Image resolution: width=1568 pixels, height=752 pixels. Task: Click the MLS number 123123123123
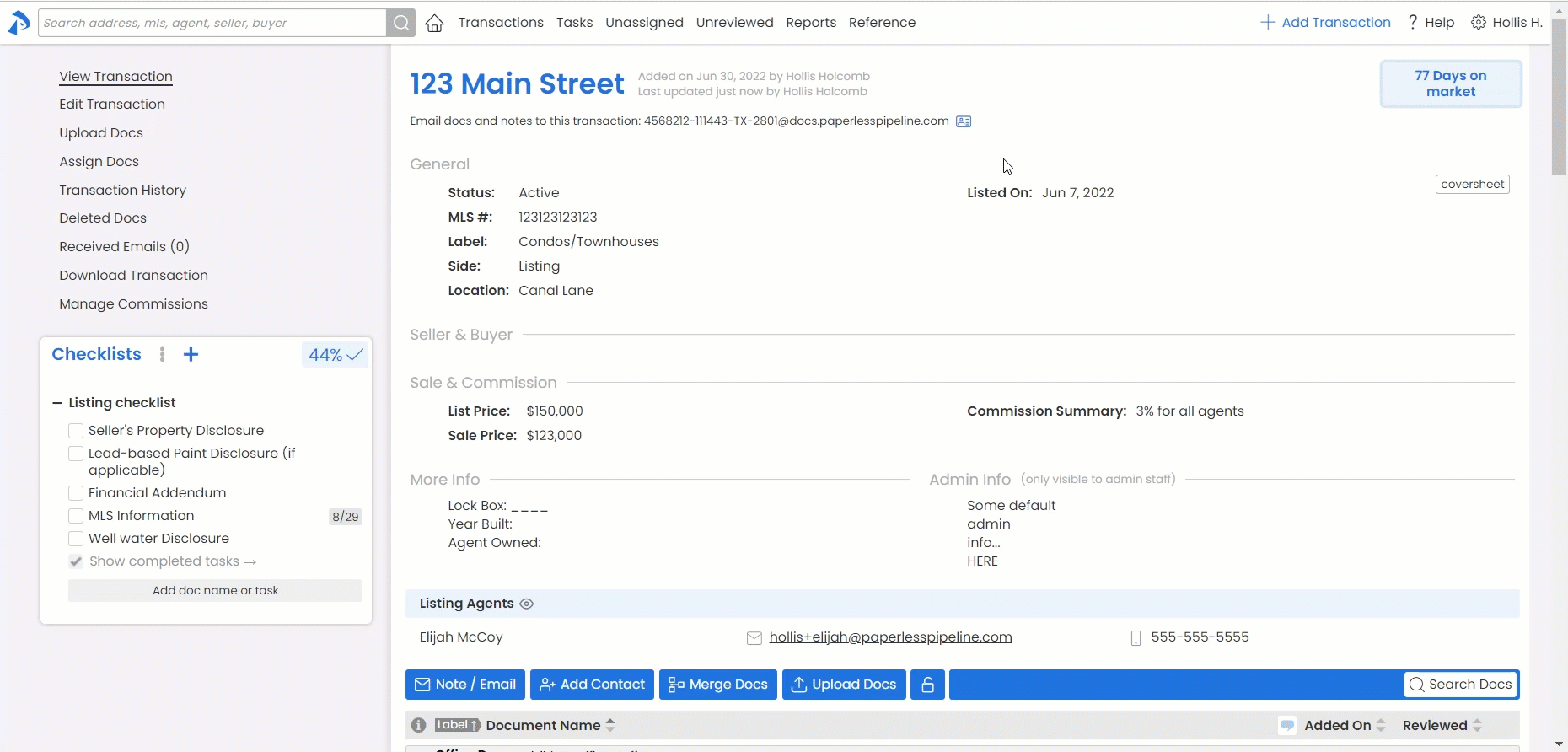[558, 218]
